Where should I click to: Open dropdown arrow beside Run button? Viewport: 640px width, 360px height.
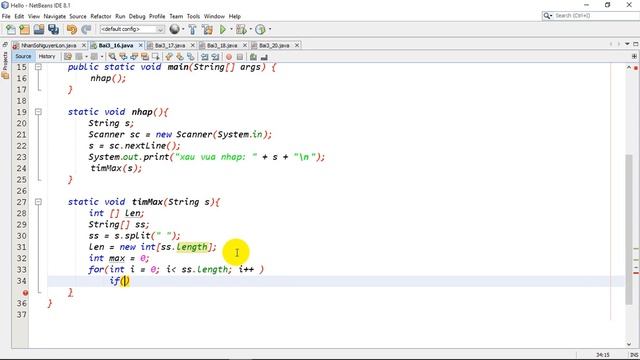point(231,29)
